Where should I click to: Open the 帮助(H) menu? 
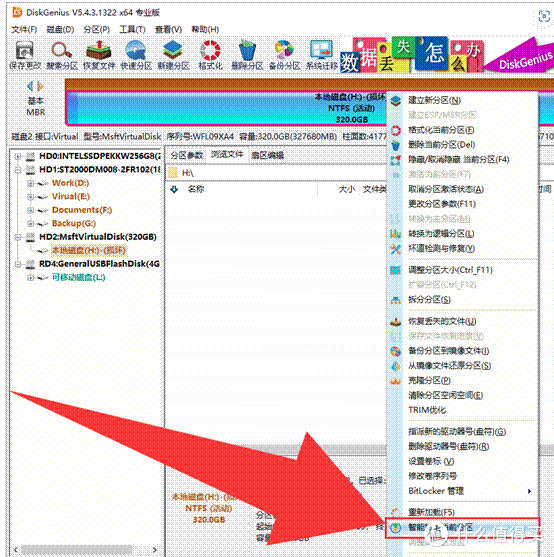click(x=205, y=29)
